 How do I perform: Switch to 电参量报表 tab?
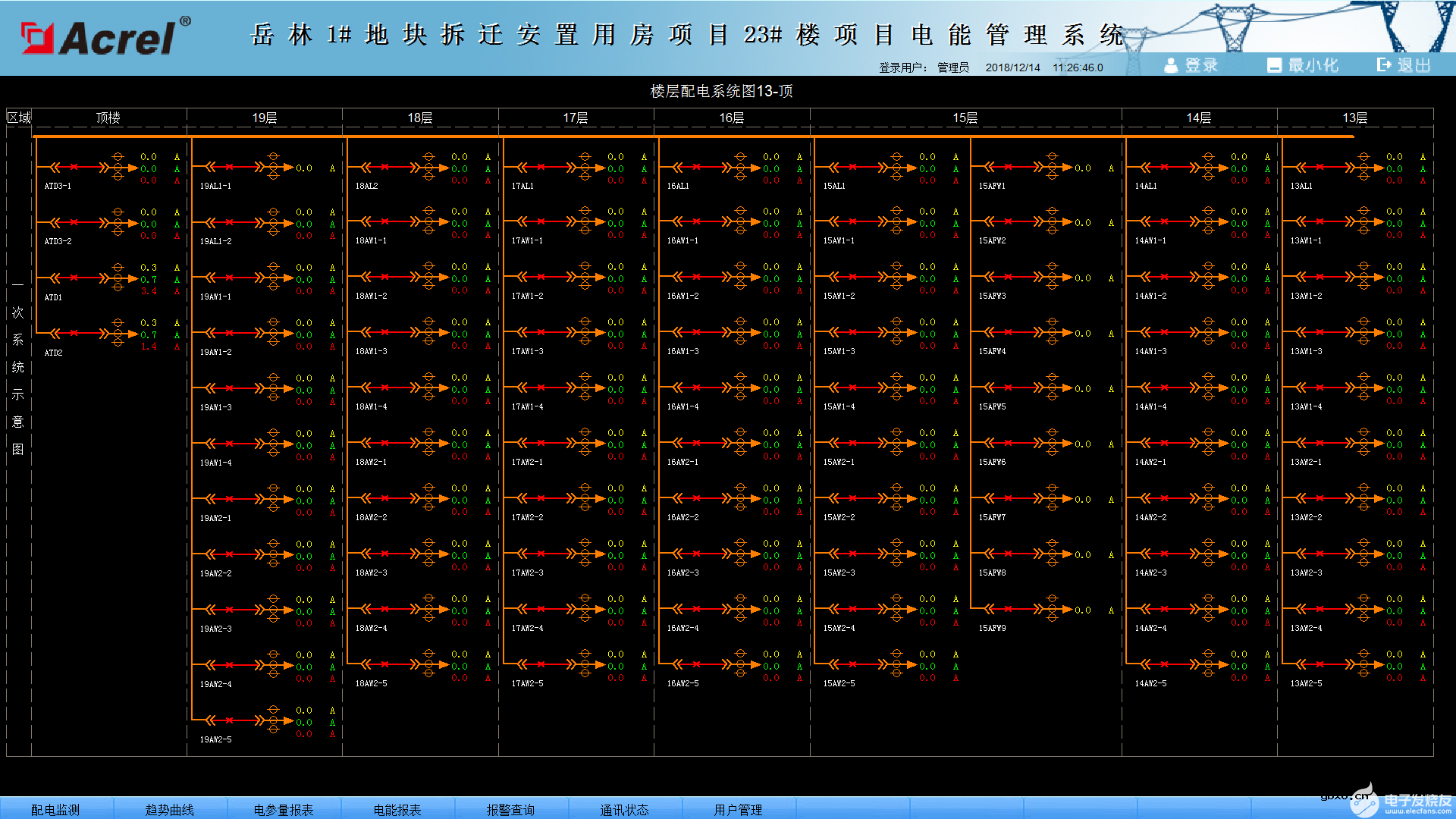(x=283, y=809)
